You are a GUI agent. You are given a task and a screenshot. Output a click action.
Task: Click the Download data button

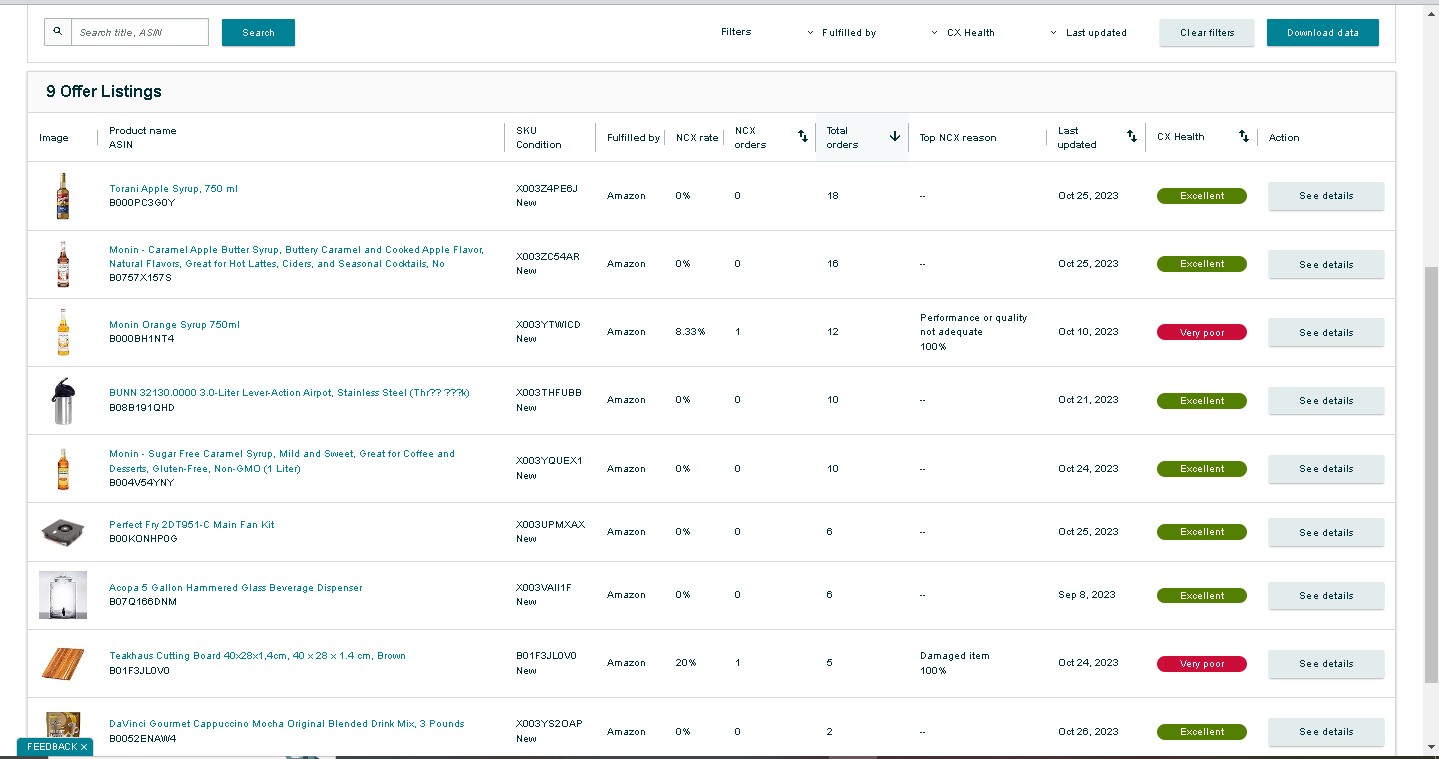pyautogui.click(x=1323, y=32)
